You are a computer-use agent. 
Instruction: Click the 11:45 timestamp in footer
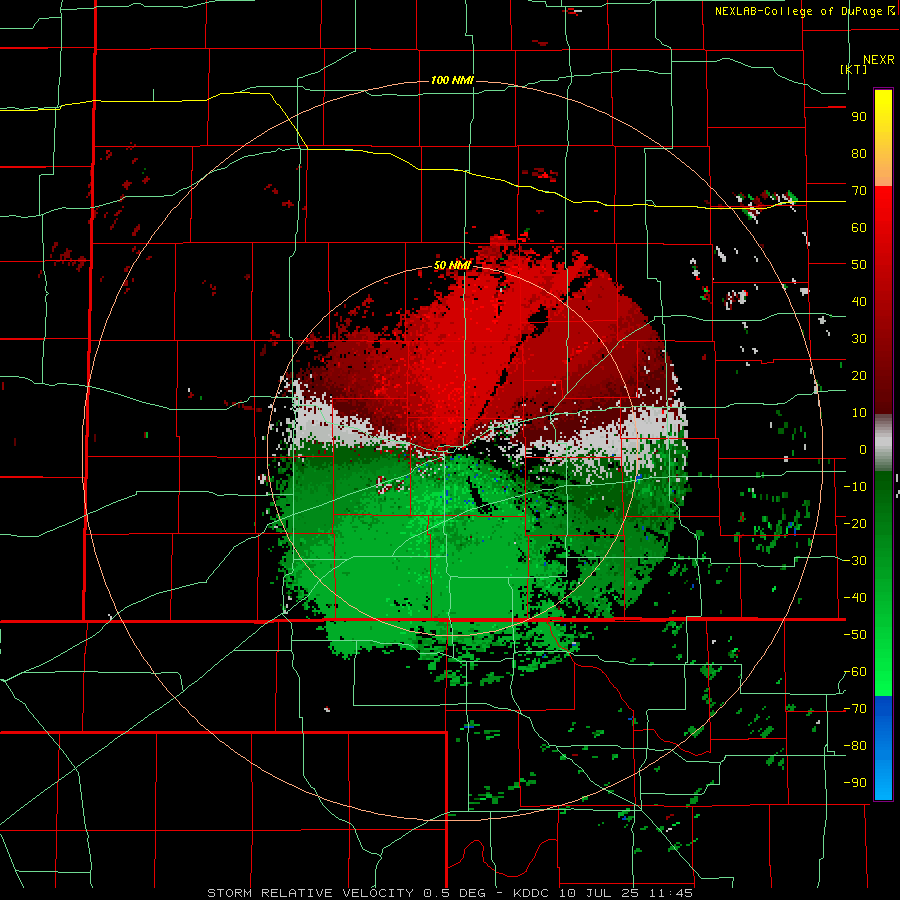[670, 893]
